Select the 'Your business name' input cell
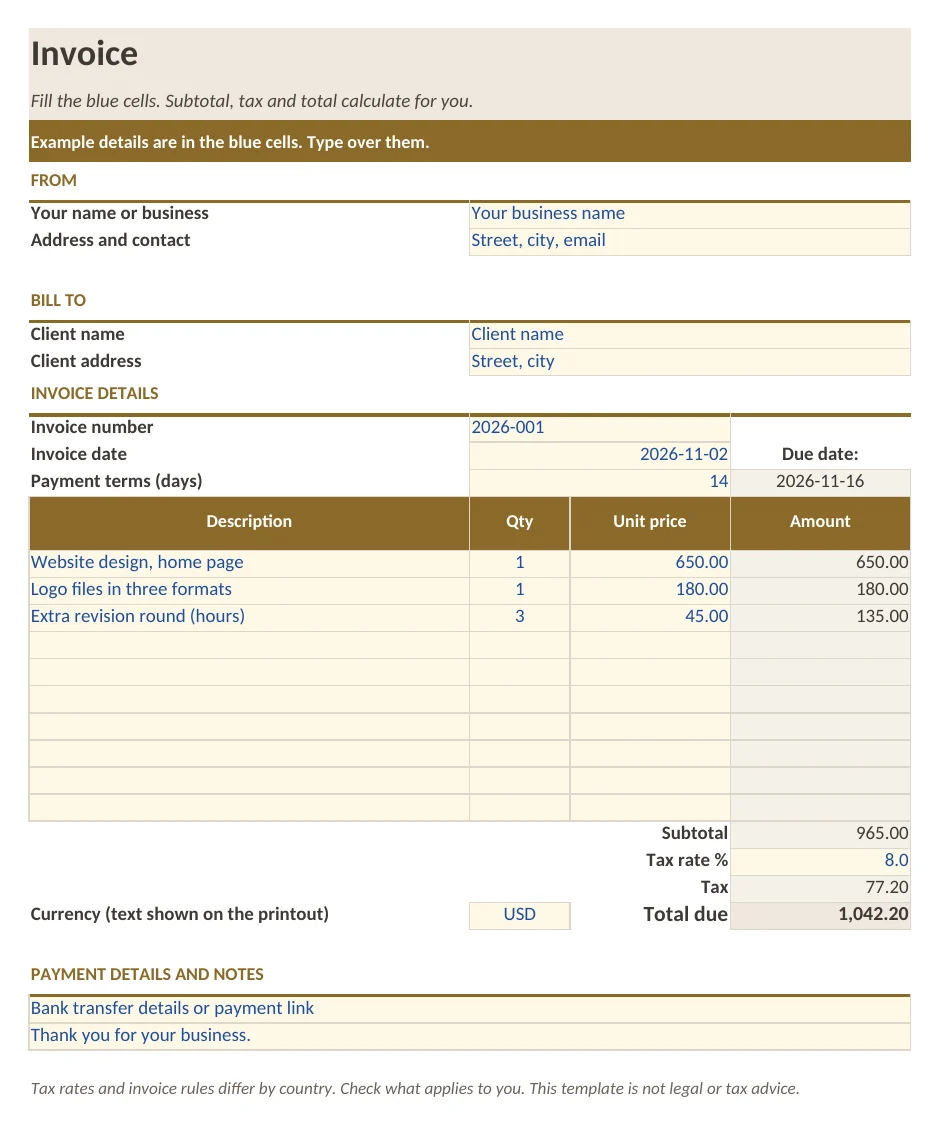This screenshot has width=939, height=1125. (x=689, y=214)
